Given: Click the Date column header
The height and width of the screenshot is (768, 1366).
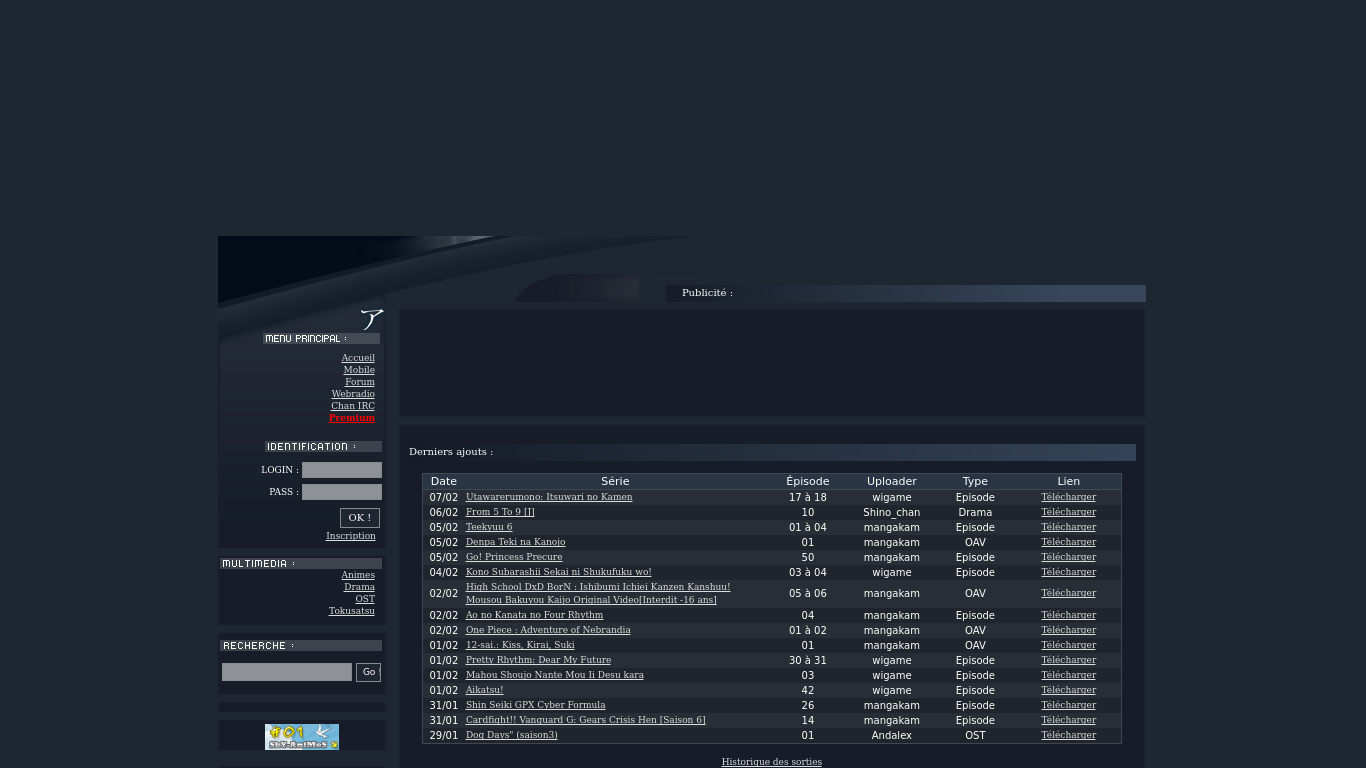Looking at the screenshot, I should [444, 482].
